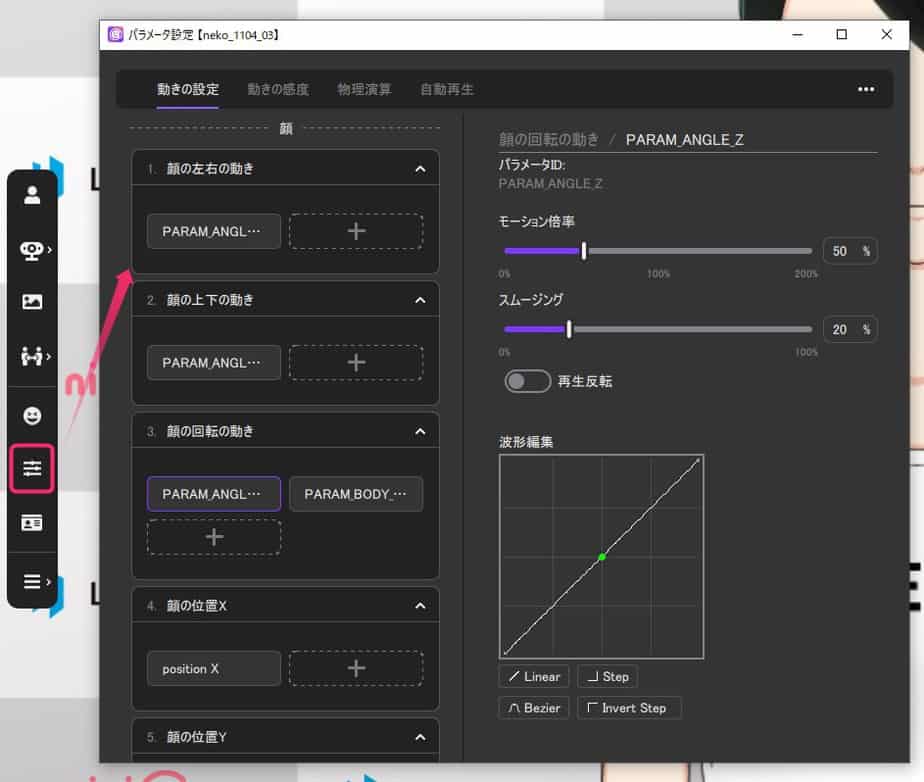Click the モーション倍率 percent value field
This screenshot has width=924, height=782.
850,251
